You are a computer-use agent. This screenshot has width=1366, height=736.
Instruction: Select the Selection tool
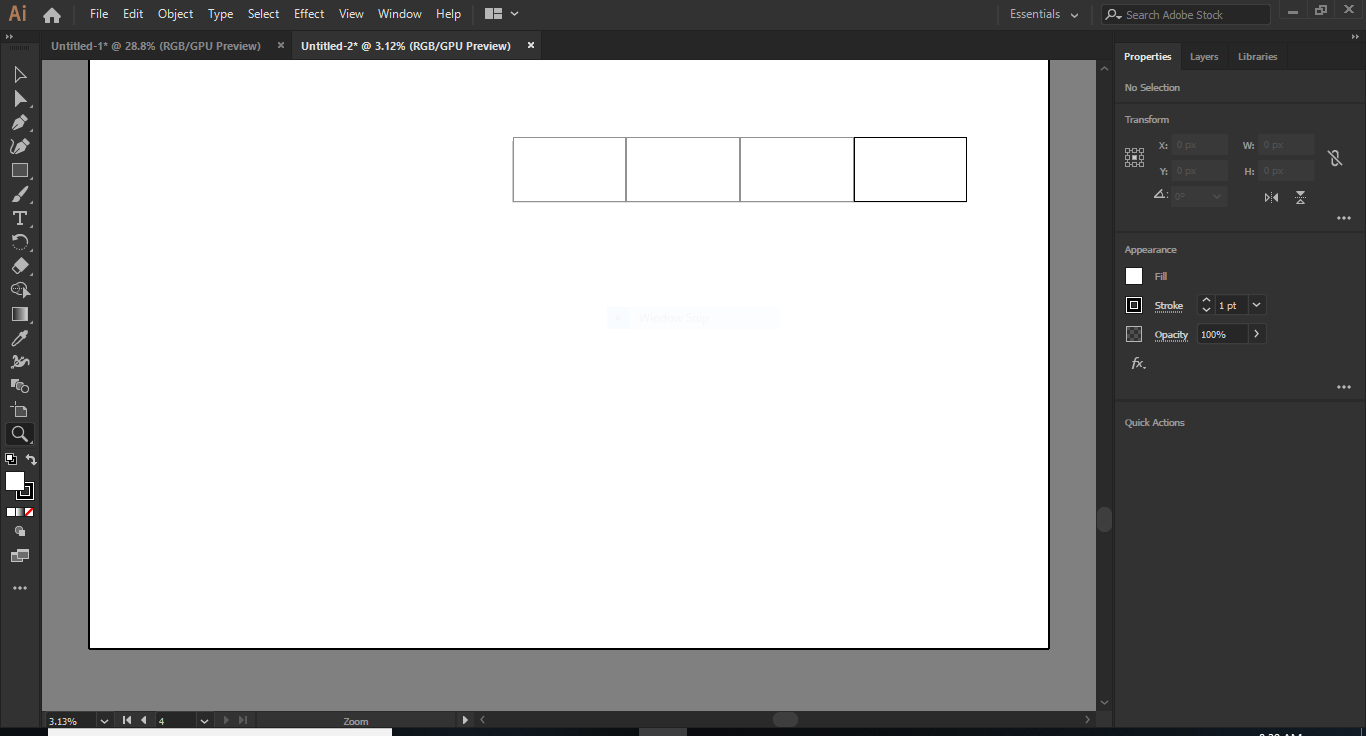click(x=19, y=74)
